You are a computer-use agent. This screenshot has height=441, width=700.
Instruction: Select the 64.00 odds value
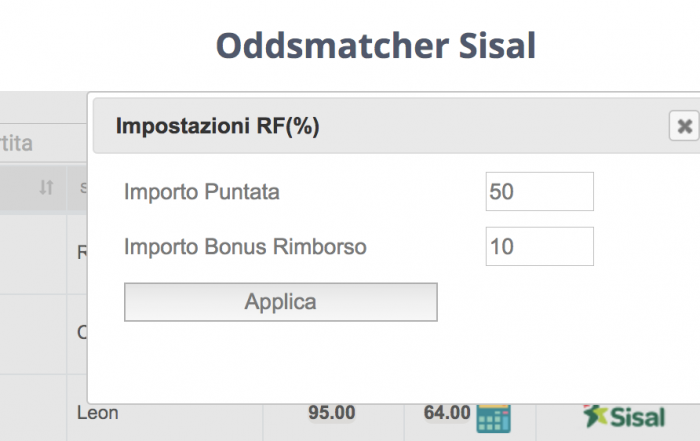point(447,412)
